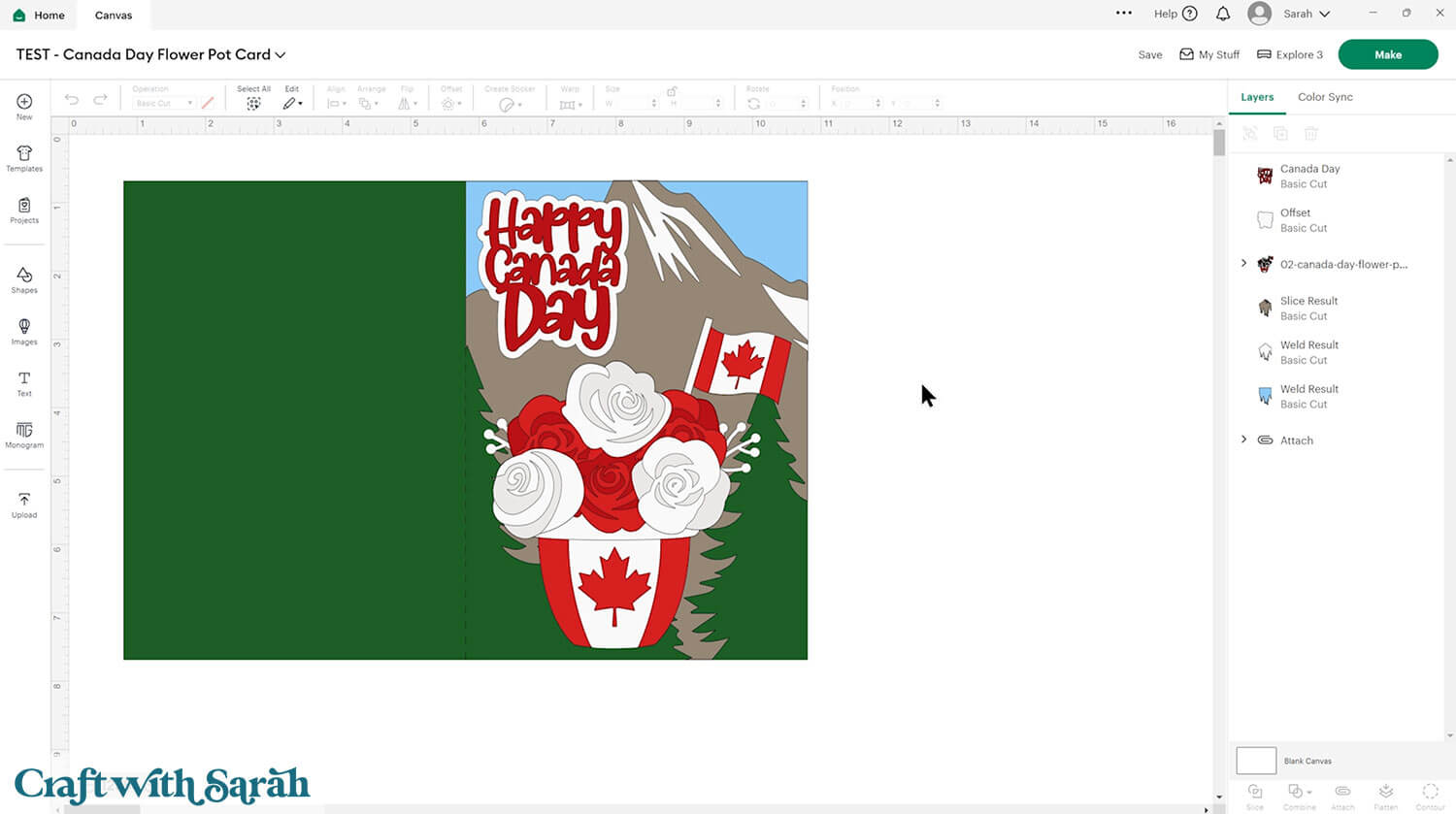Open the Help link
The image size is (1456, 814).
point(1175,14)
